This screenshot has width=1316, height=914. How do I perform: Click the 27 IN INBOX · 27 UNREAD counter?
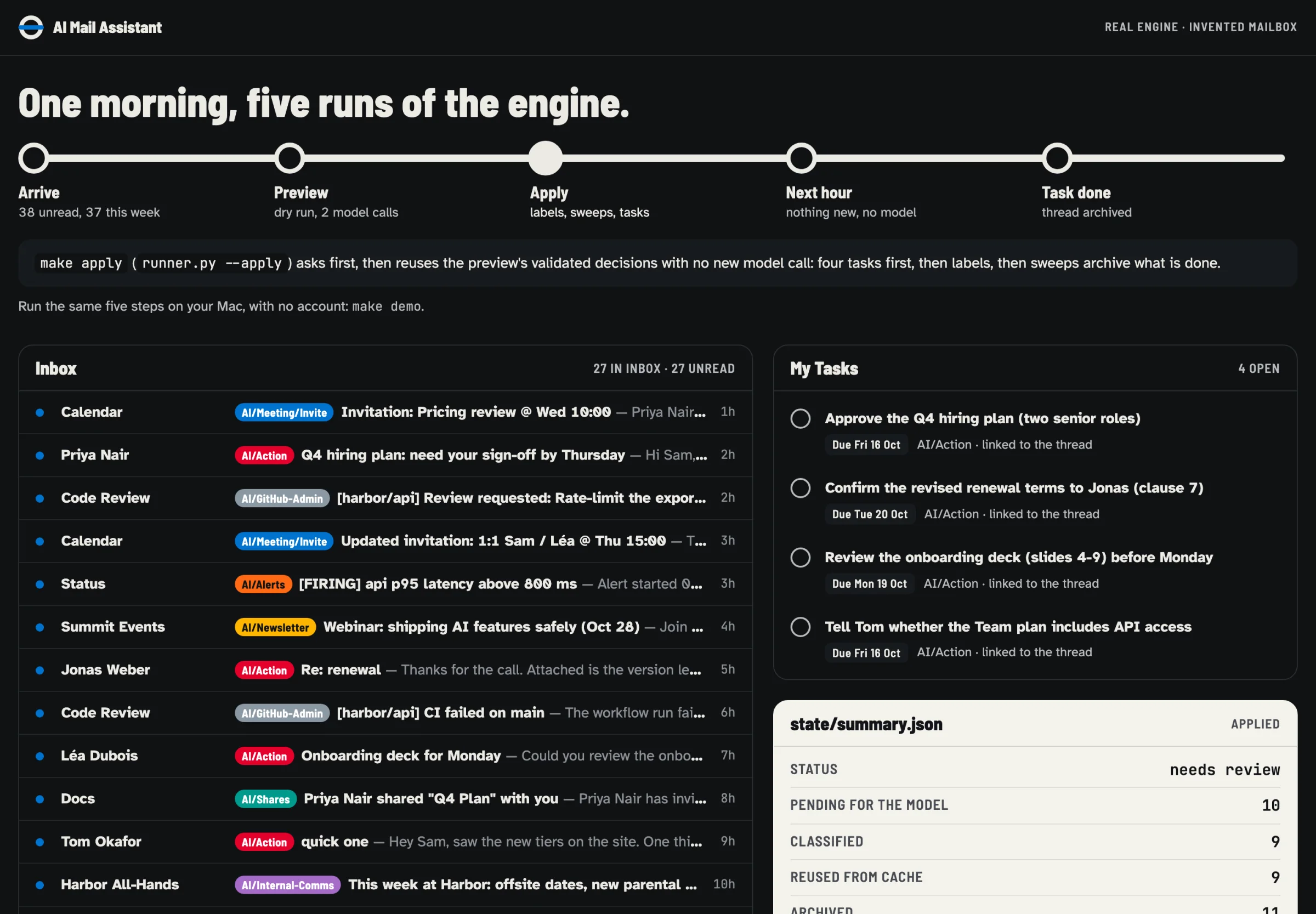pos(663,368)
